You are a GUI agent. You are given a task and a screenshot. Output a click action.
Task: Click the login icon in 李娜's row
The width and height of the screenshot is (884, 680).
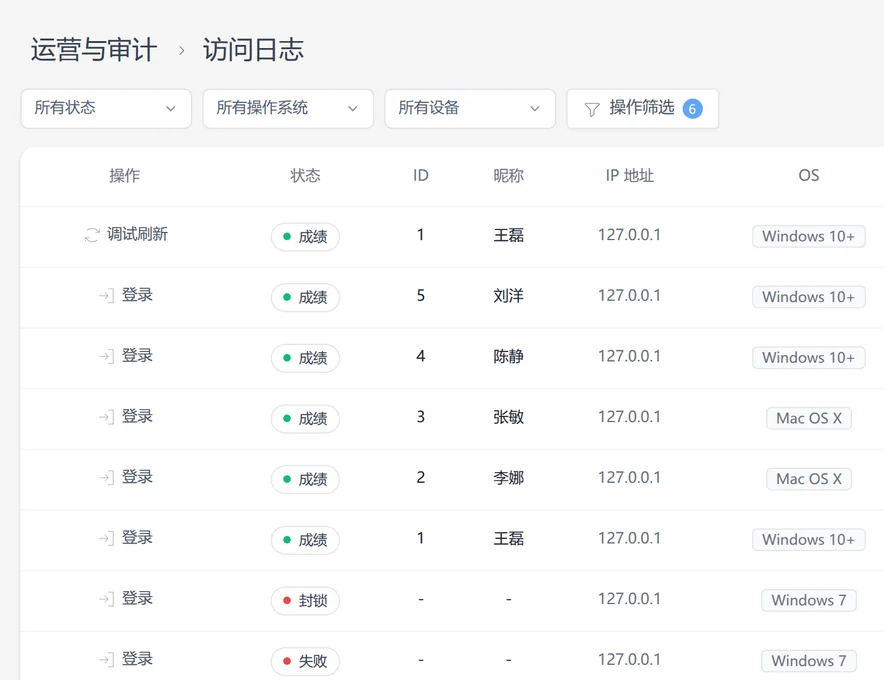coord(106,478)
